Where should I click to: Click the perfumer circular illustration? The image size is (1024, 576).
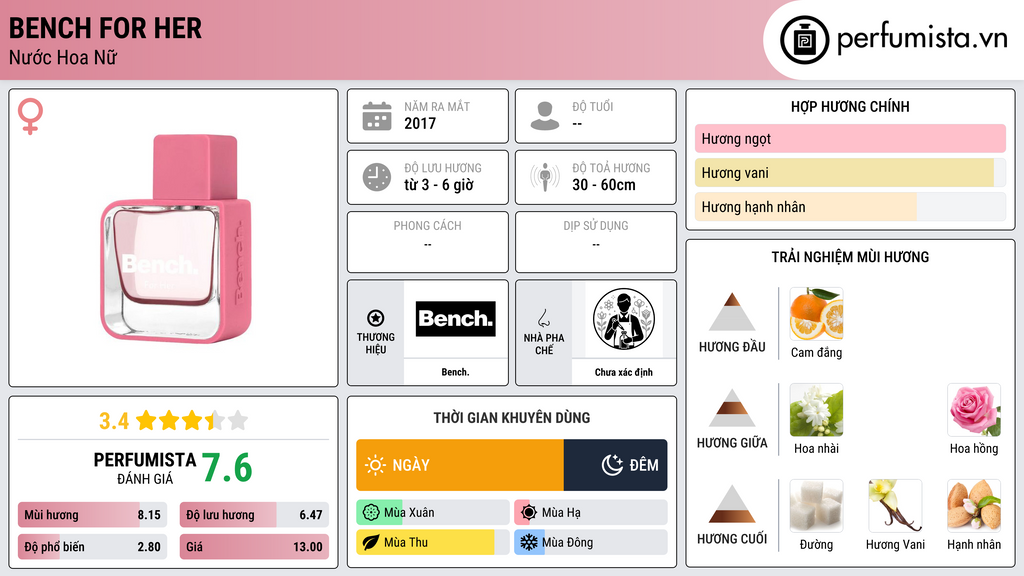tap(624, 319)
